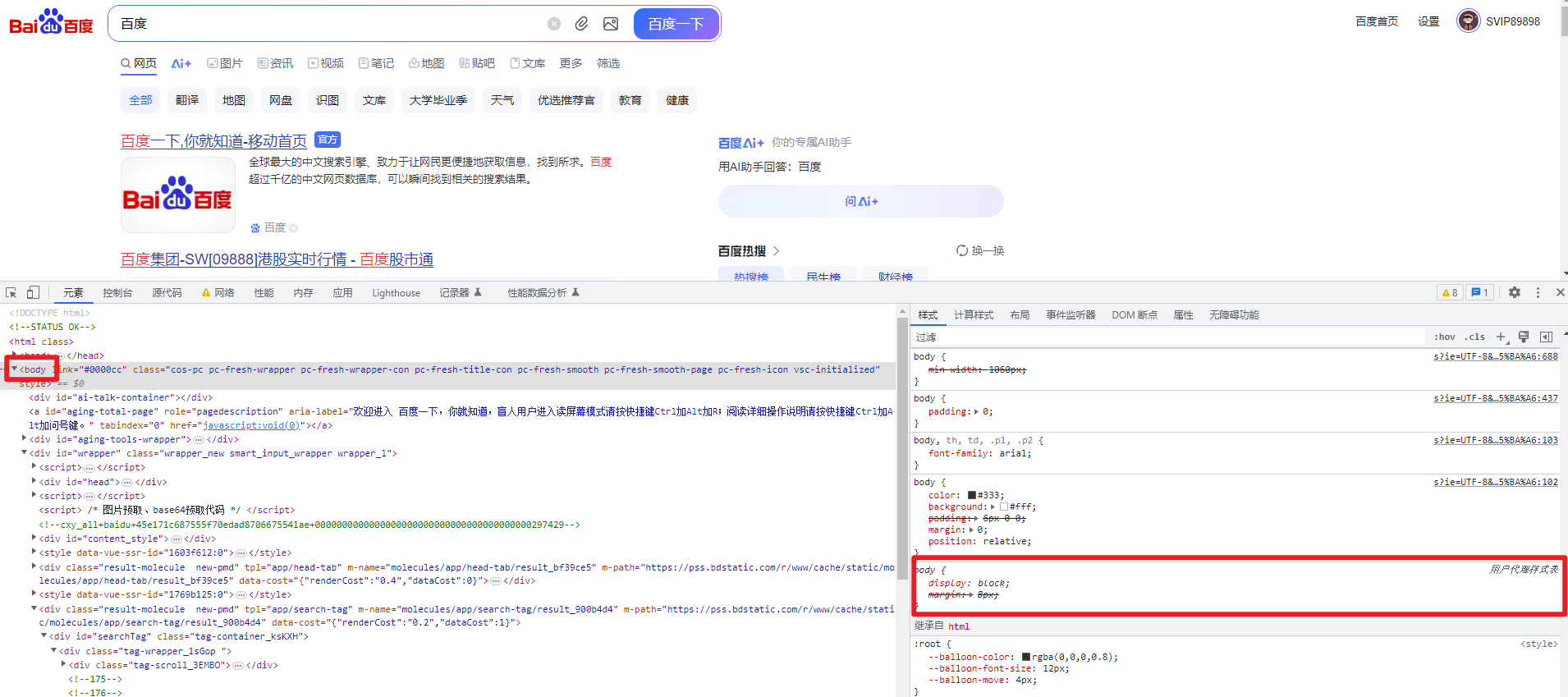Open the 百度热搜 chevron arrow
Viewport: 1568px width, 697px height.
point(776,251)
